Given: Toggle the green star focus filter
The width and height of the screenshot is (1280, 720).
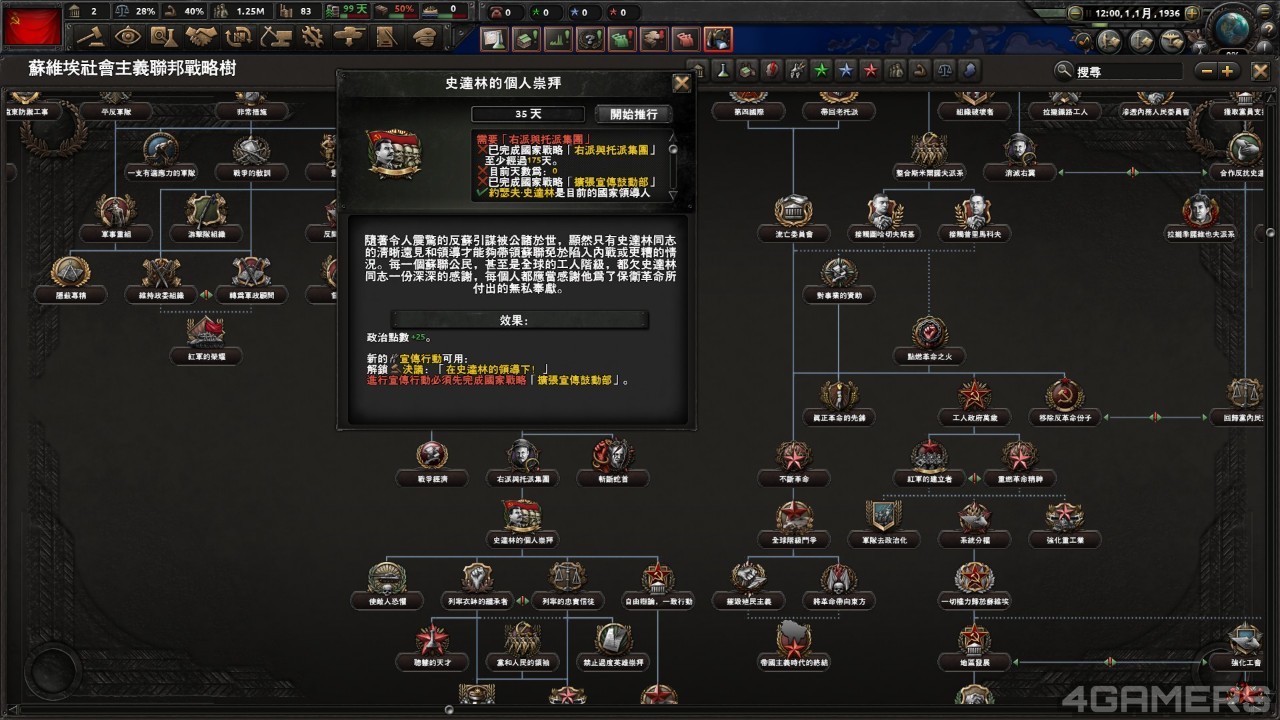Looking at the screenshot, I should coord(821,71).
